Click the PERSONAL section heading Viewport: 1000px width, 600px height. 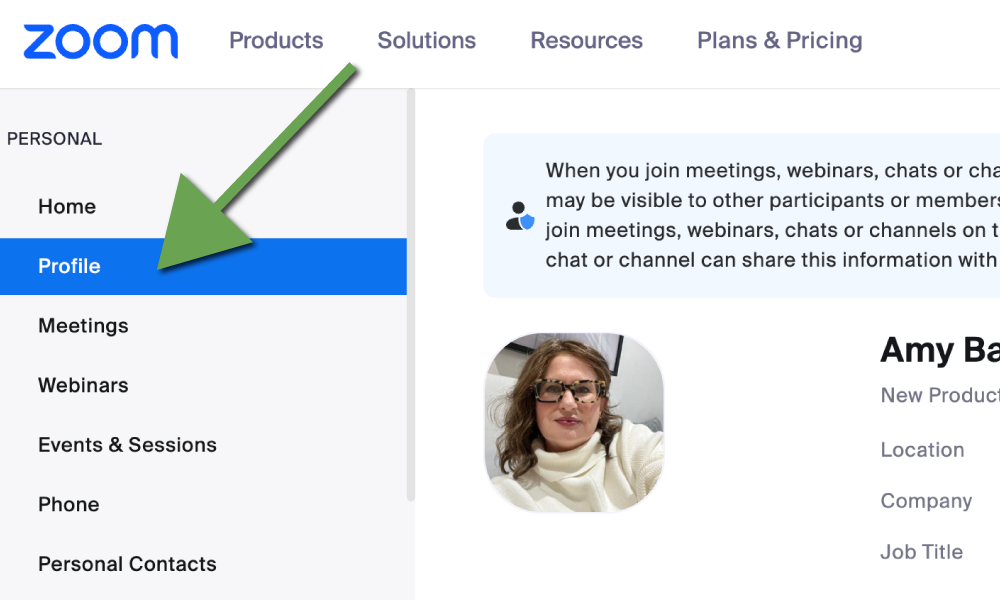coord(54,139)
